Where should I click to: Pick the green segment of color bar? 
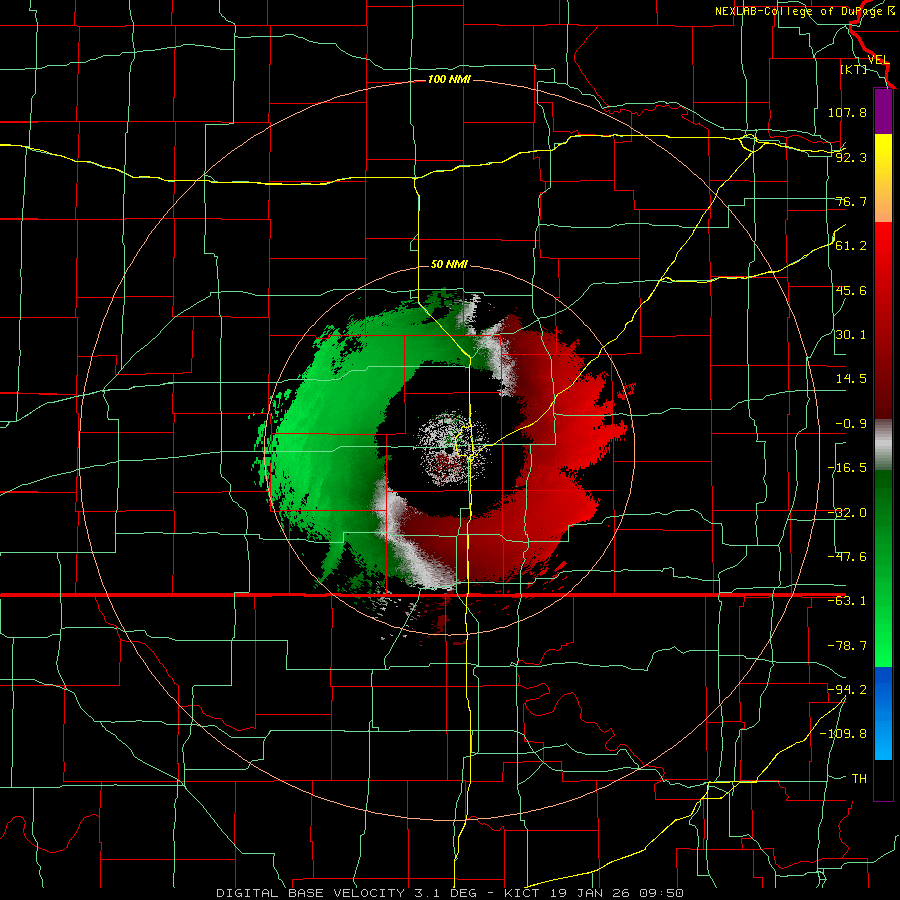point(883,568)
